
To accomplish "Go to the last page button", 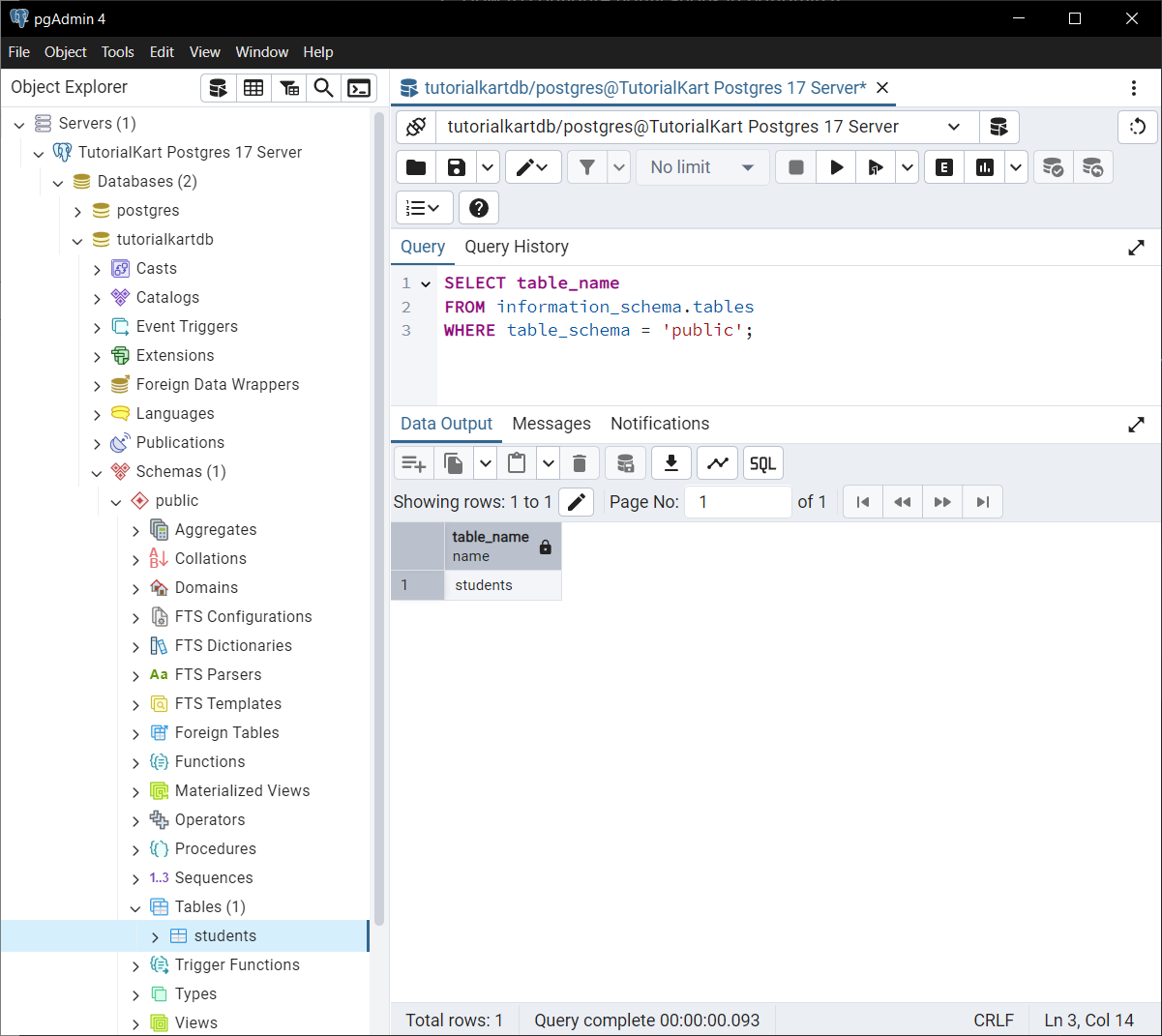I will [x=983, y=502].
